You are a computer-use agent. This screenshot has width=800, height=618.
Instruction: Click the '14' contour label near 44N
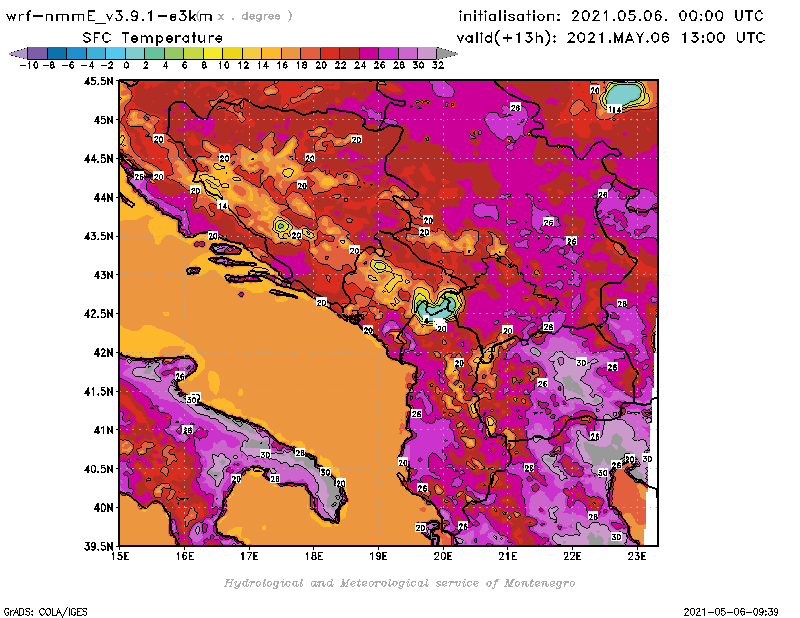tap(222, 205)
